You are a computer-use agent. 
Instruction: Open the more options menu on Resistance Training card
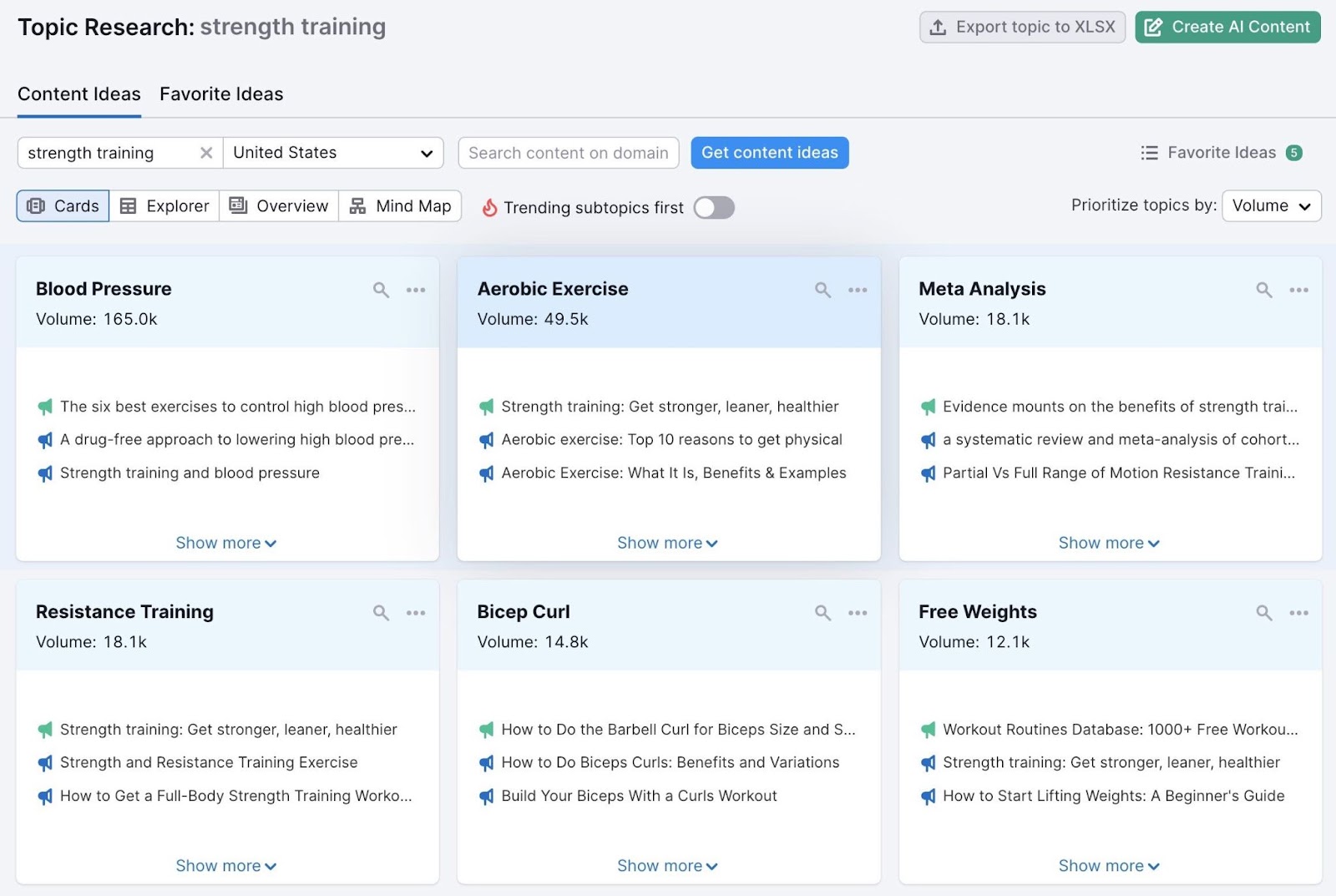(416, 612)
